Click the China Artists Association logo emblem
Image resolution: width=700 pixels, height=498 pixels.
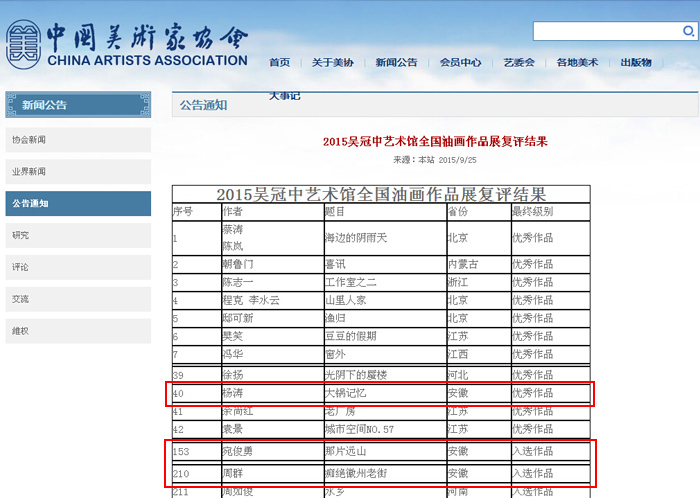click(23, 44)
